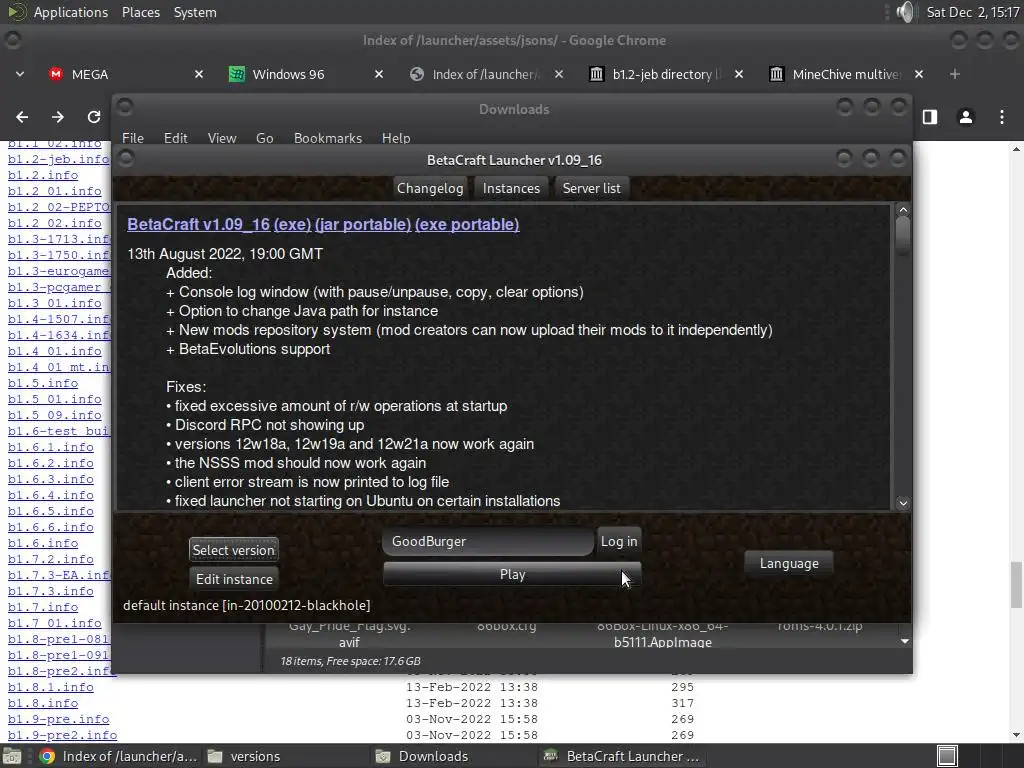Click the clock showing Sat Dec 2

click(972, 12)
